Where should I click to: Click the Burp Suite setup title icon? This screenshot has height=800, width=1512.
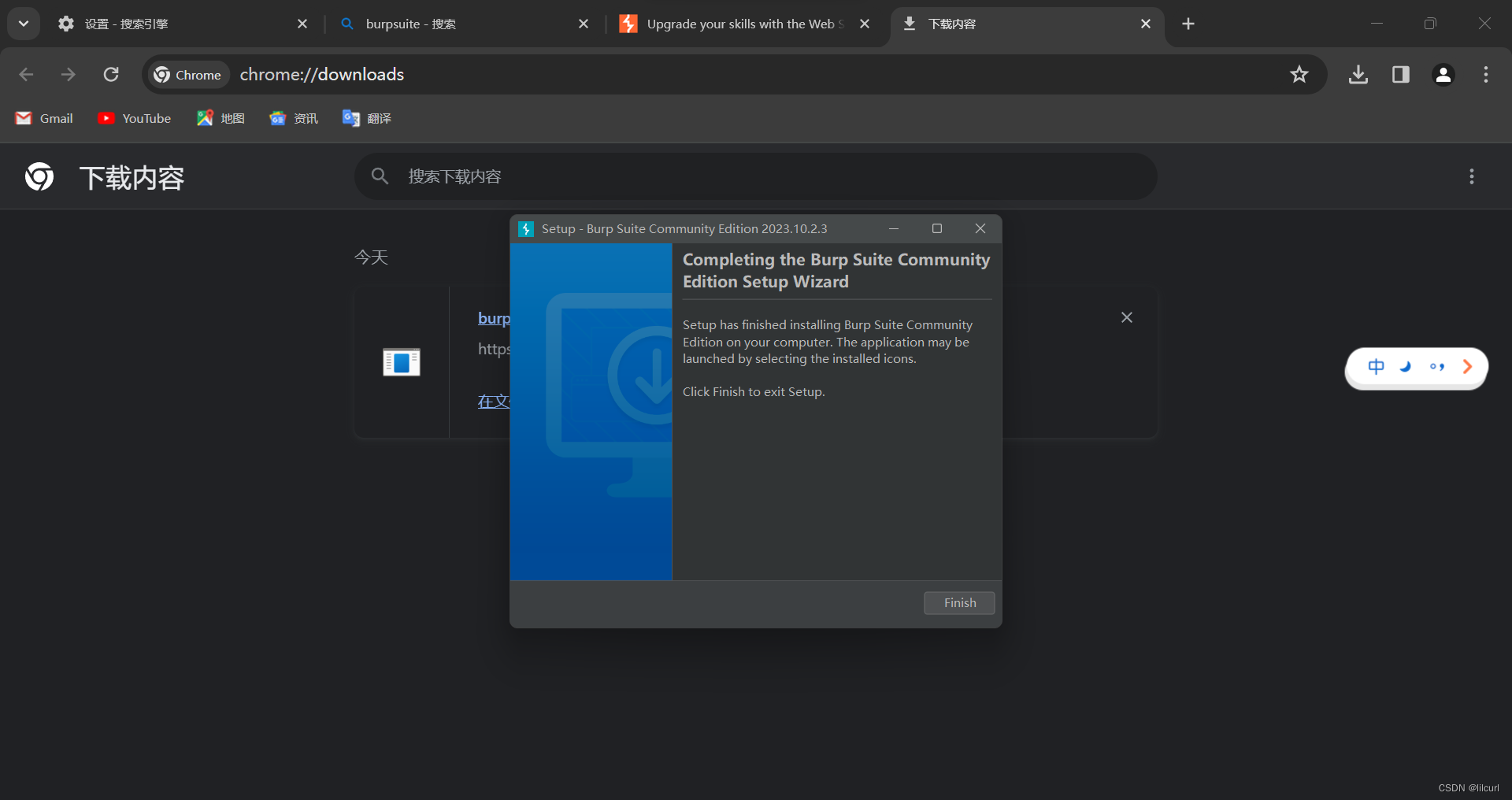[x=526, y=229]
